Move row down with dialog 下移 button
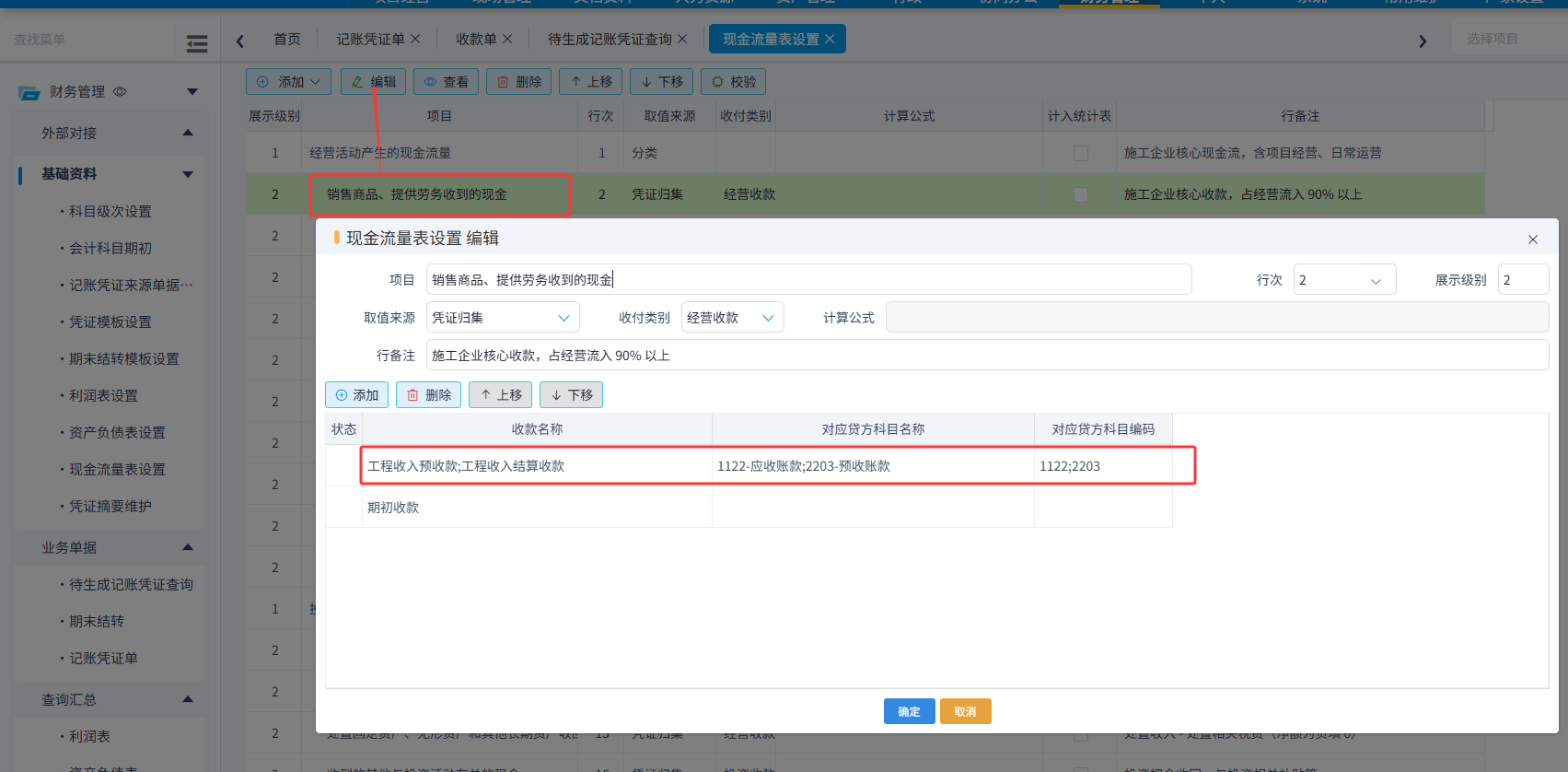The image size is (1568, 772). point(571,395)
